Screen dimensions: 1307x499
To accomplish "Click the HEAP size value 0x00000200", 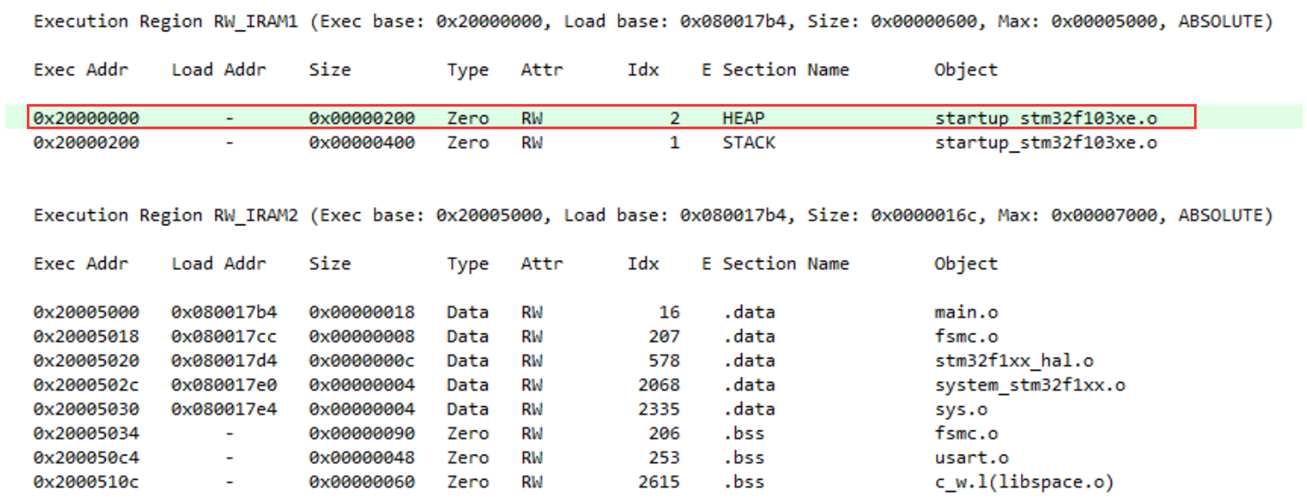I will (x=361, y=118).
